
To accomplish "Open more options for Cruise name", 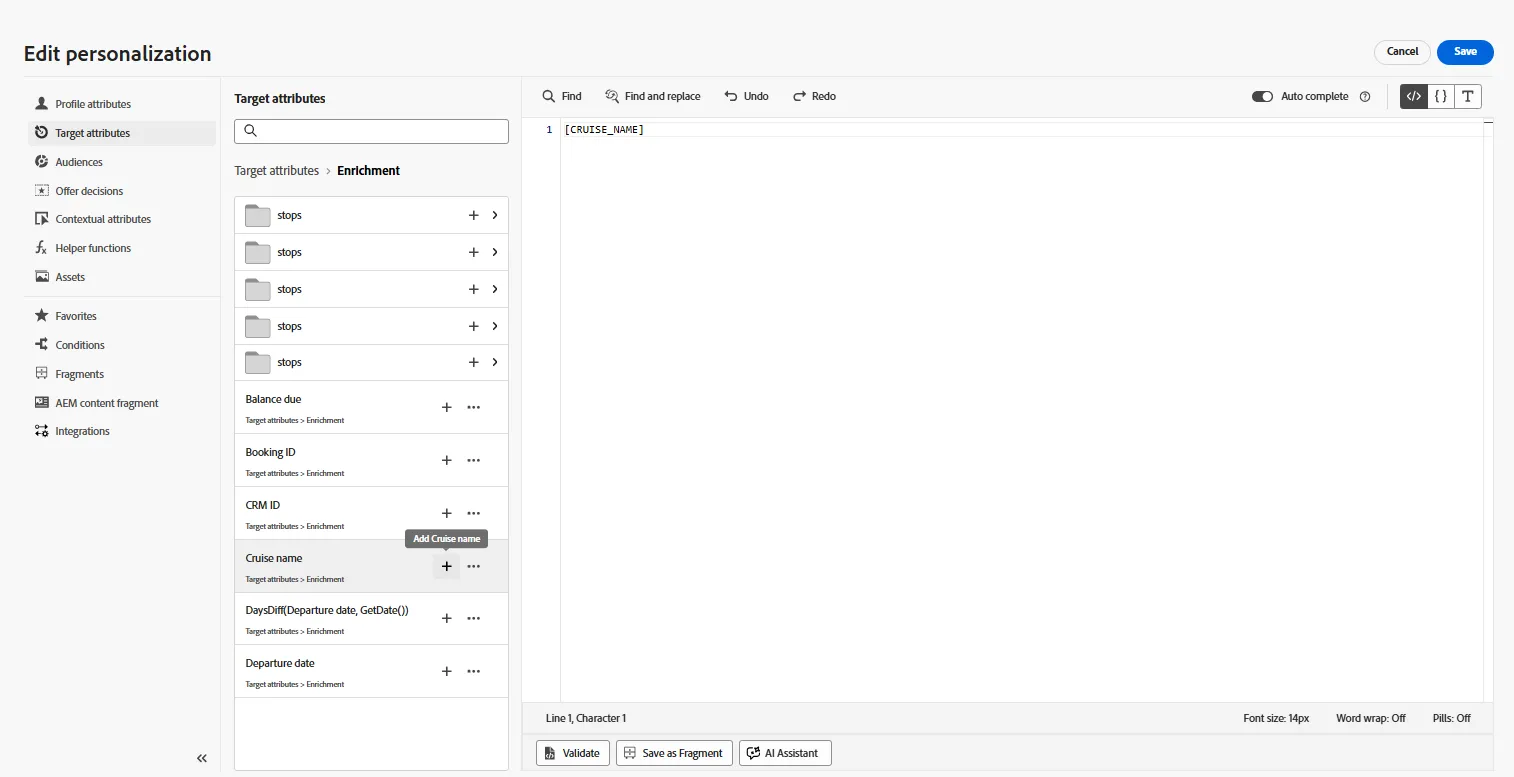I will [474, 567].
